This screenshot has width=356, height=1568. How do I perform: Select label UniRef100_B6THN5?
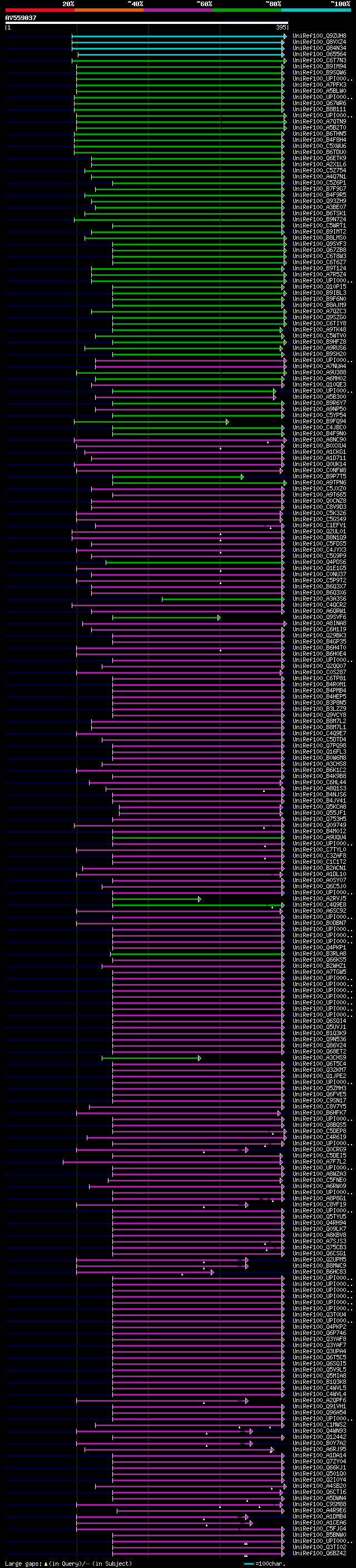(319, 134)
